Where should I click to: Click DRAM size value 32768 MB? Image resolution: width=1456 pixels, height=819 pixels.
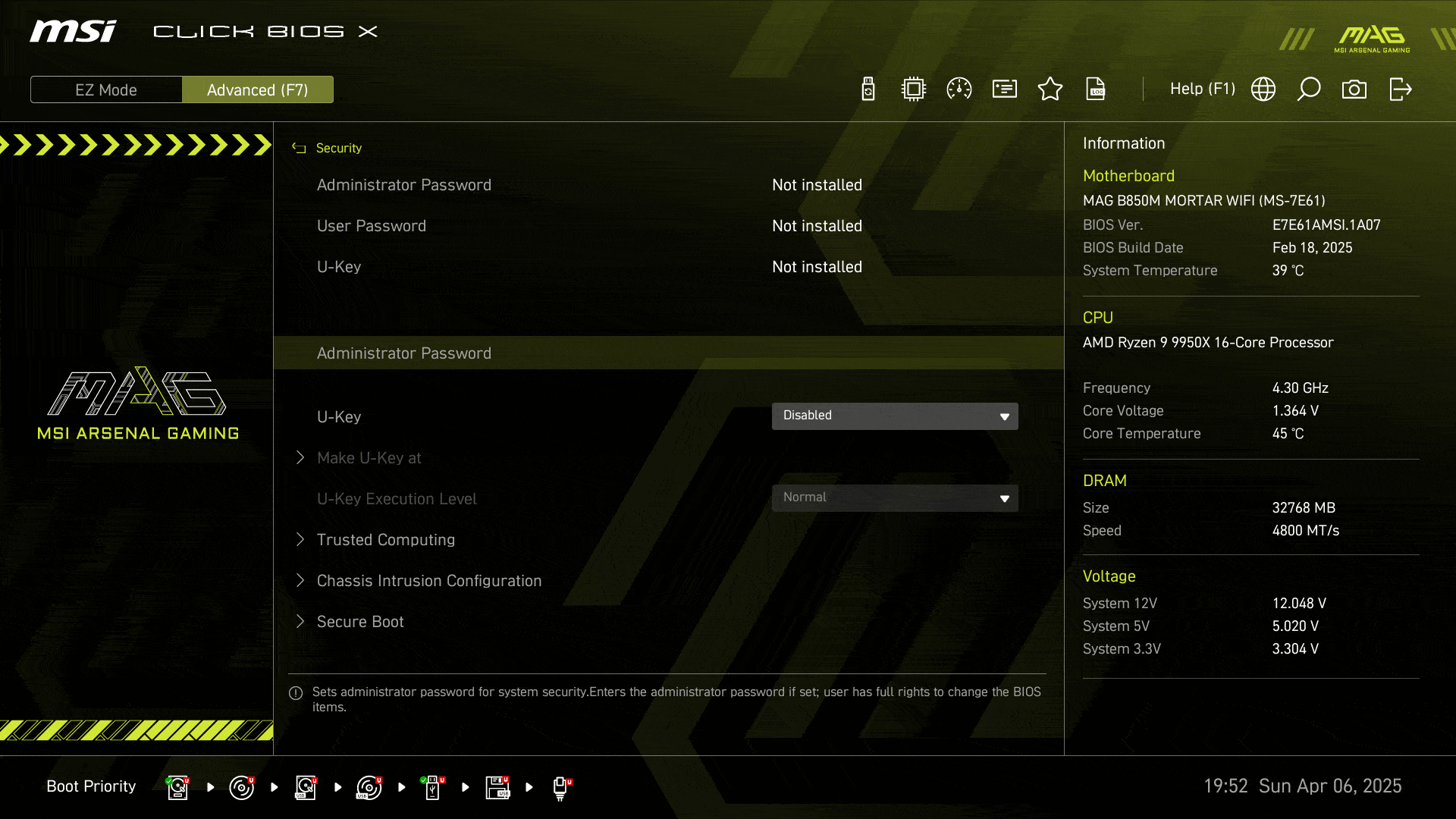(1304, 508)
